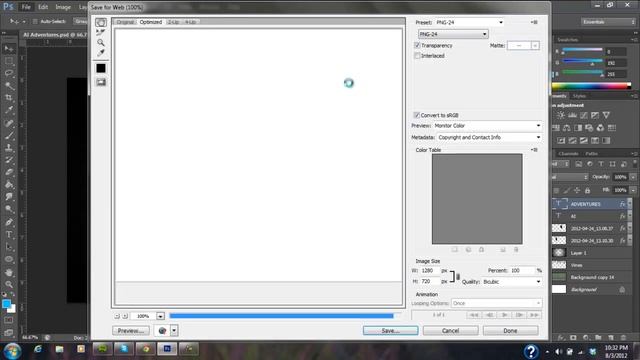640x360 pixels.
Task: Switch to the 4-Up tab
Action: (190, 22)
